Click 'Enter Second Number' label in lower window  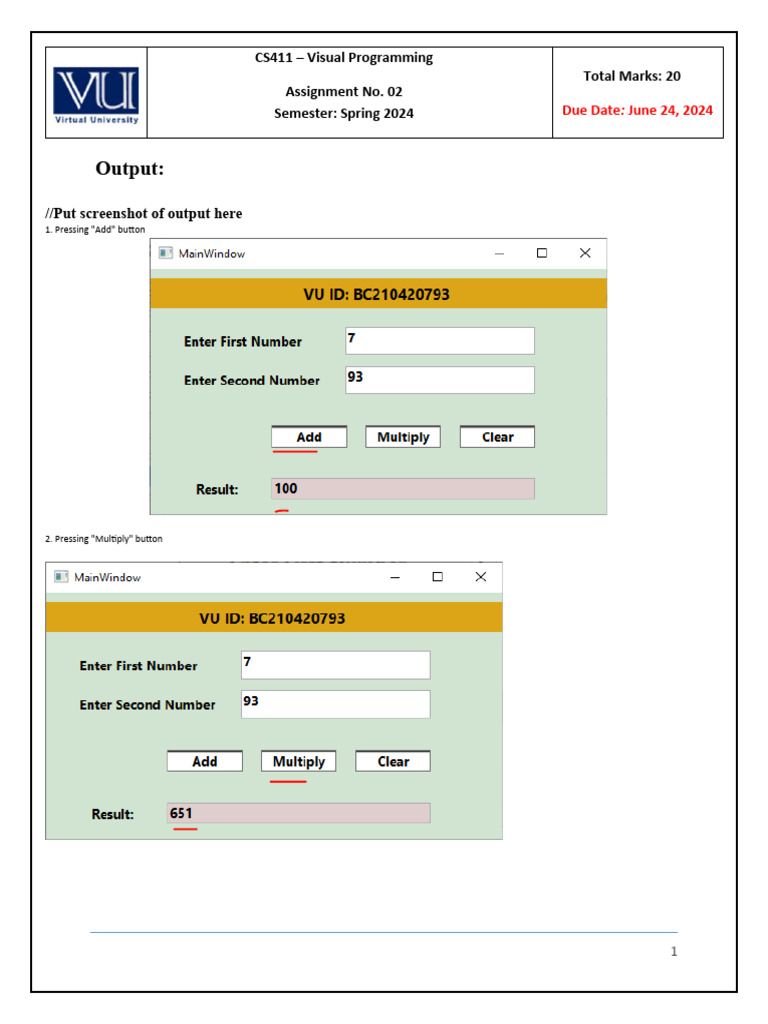point(148,705)
